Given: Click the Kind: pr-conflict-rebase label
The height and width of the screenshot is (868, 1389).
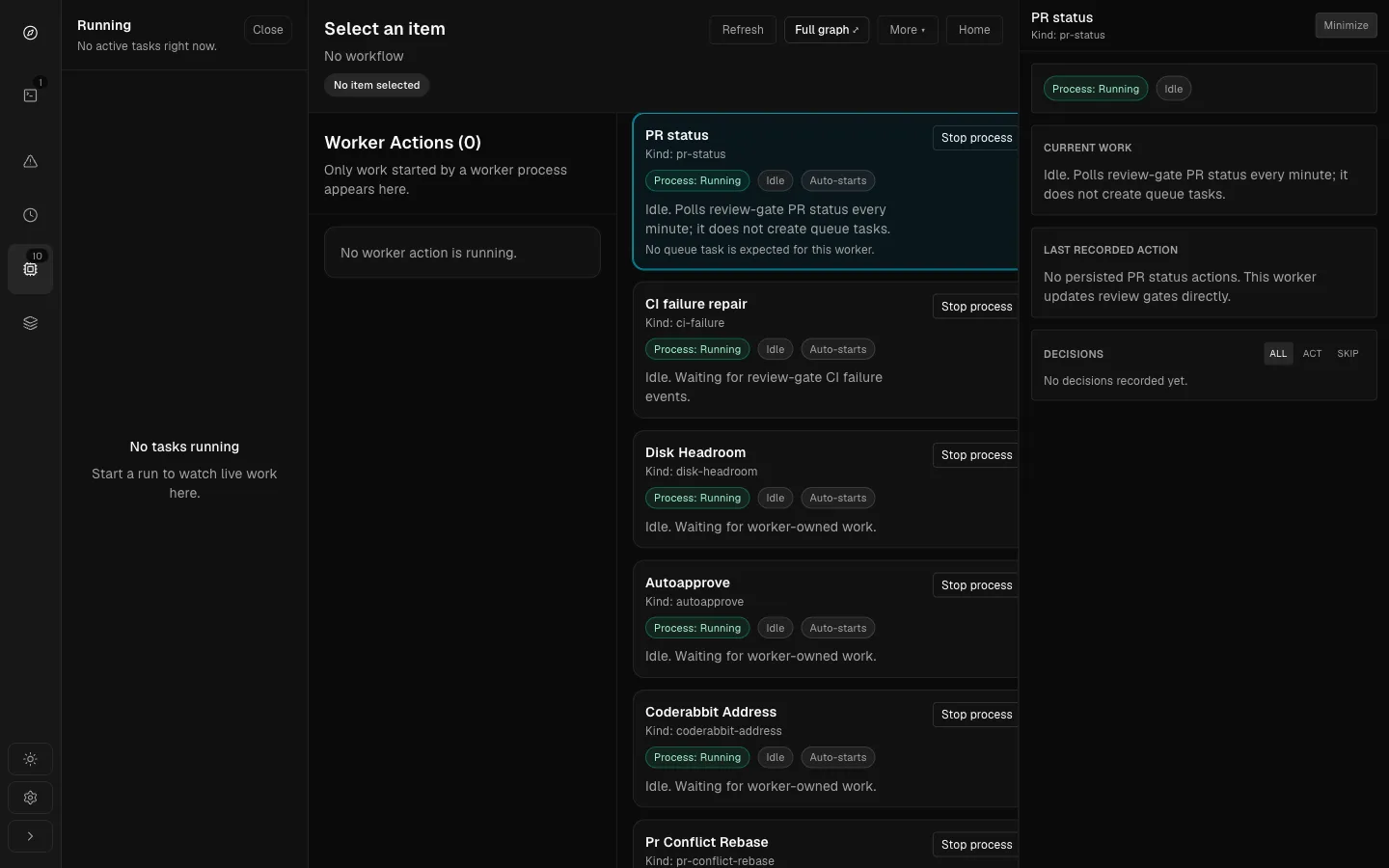Looking at the screenshot, I should [710, 861].
